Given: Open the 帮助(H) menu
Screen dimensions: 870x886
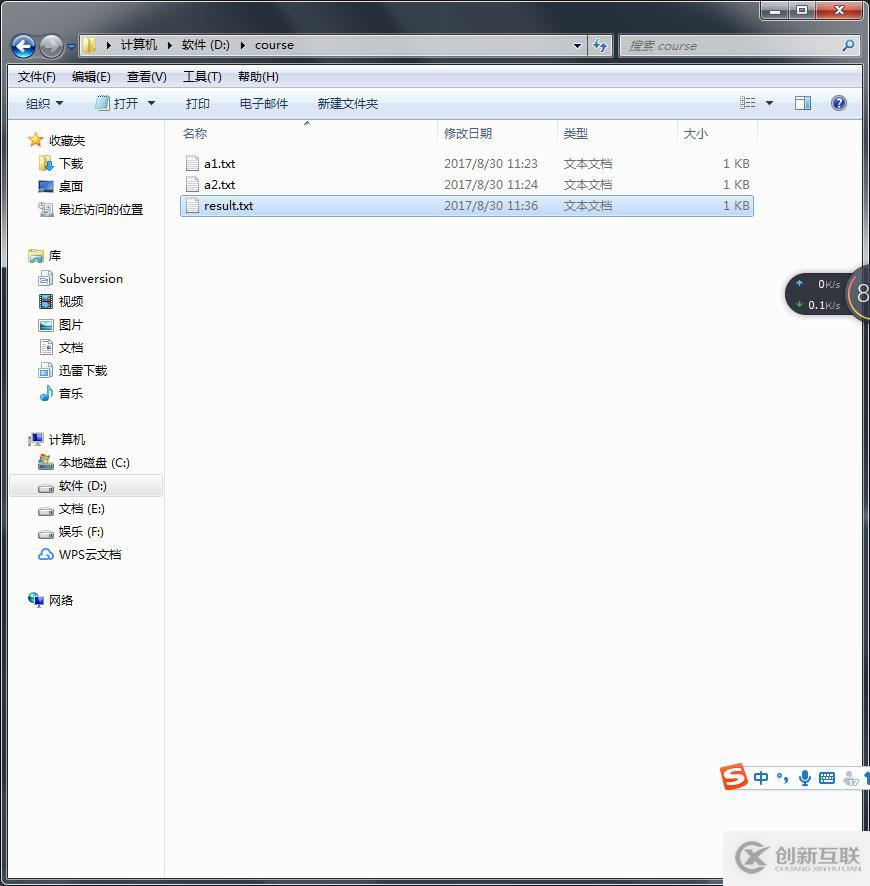Looking at the screenshot, I should click(258, 77).
